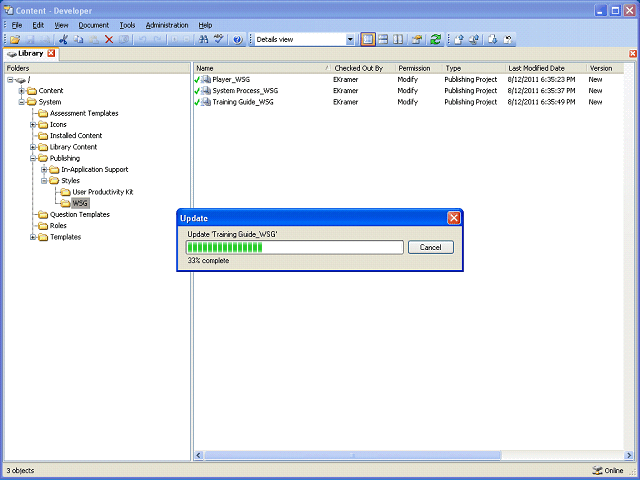Click the red X Delete icon
Image resolution: width=640 pixels, height=480 pixels.
click(109, 40)
